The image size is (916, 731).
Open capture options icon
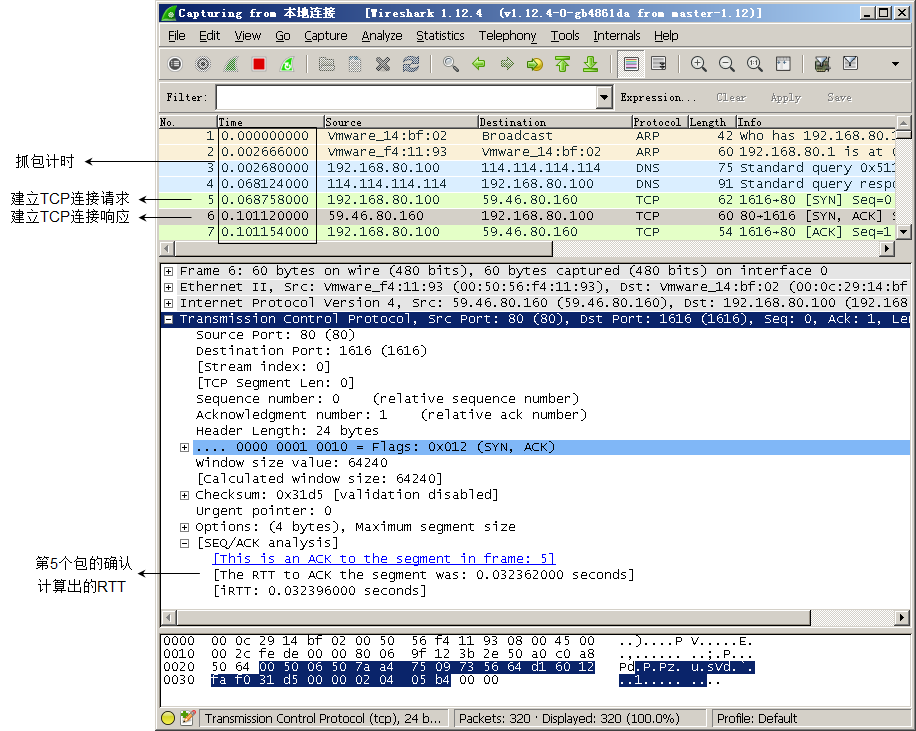(203, 64)
